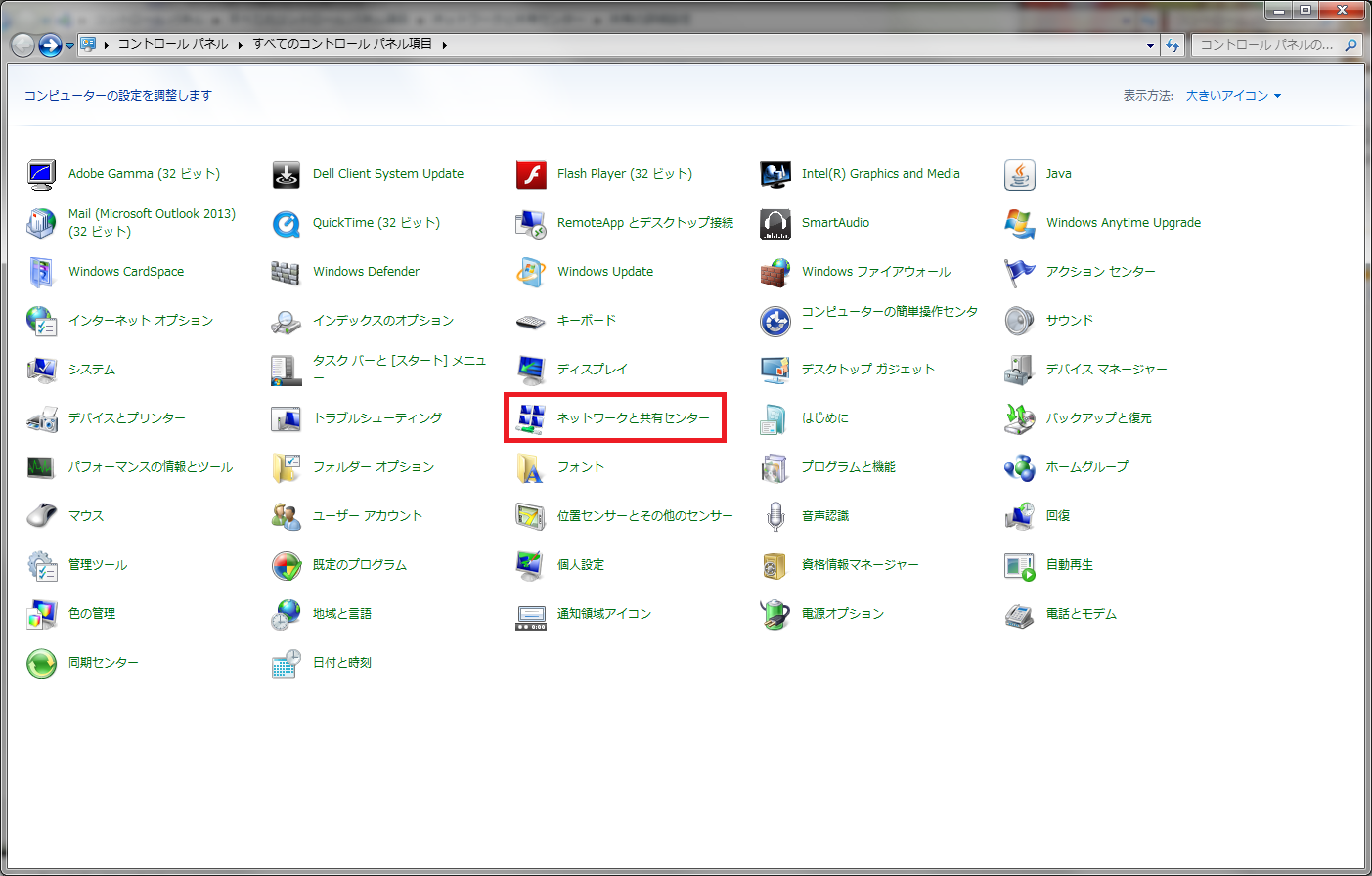The image size is (1372, 876).
Task: Open the Windows Defender icon
Action: click(x=287, y=273)
